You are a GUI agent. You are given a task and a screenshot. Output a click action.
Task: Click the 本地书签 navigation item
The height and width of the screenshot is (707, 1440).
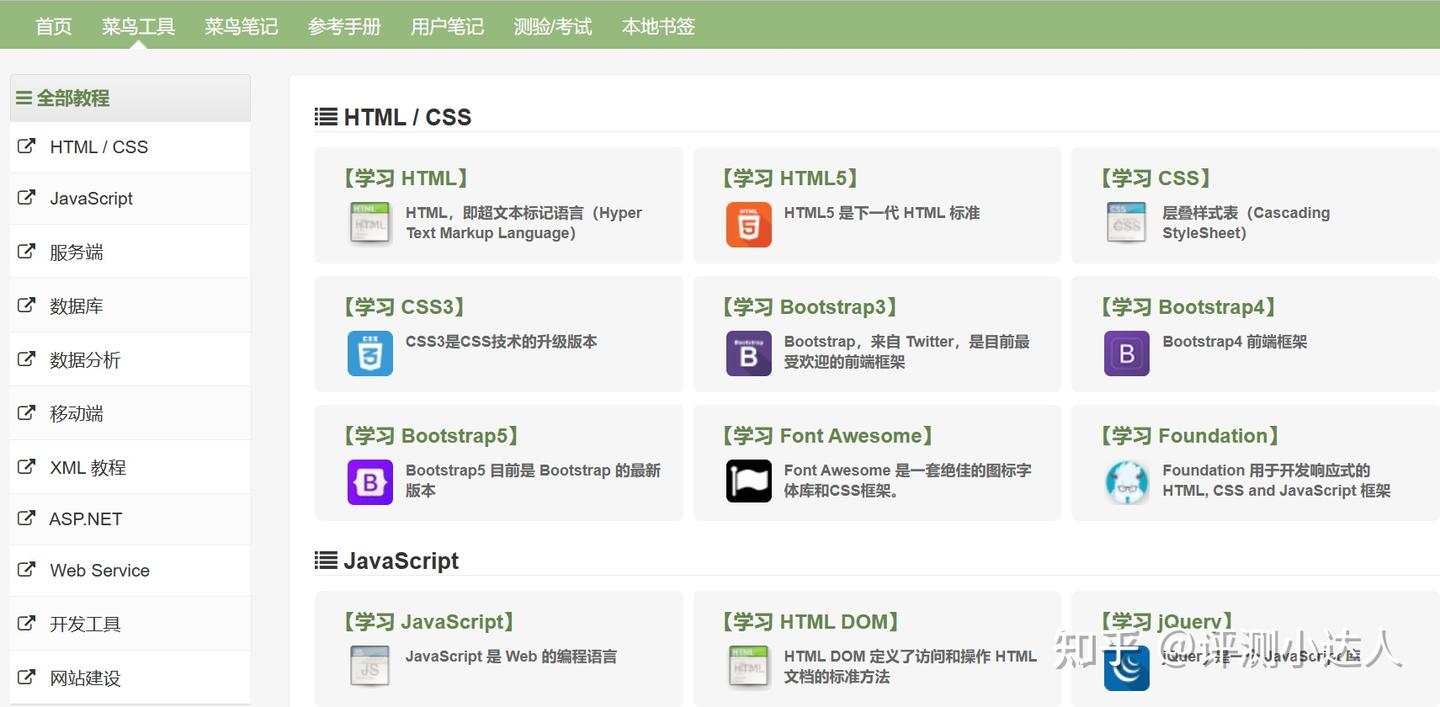(658, 26)
